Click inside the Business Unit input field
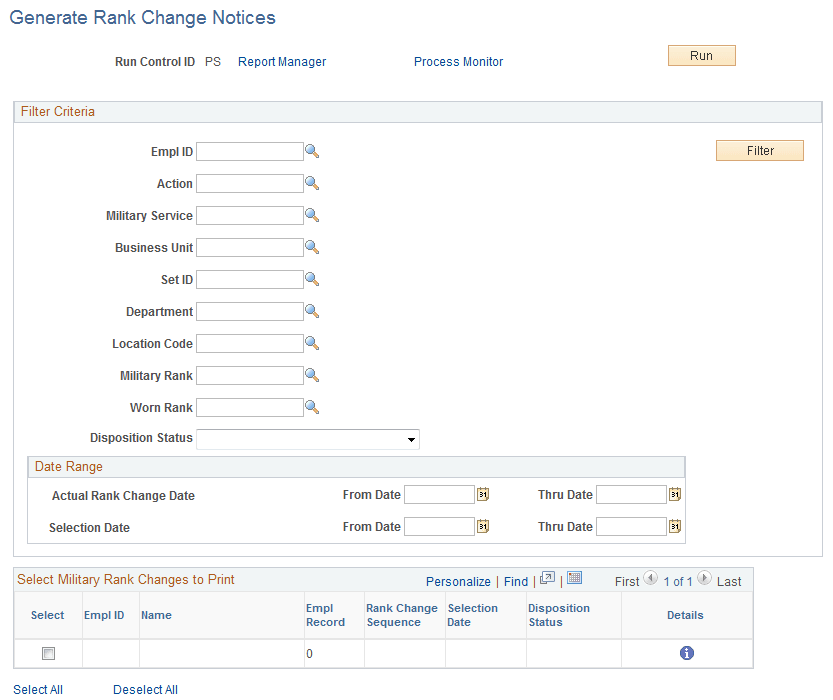 pyautogui.click(x=250, y=247)
